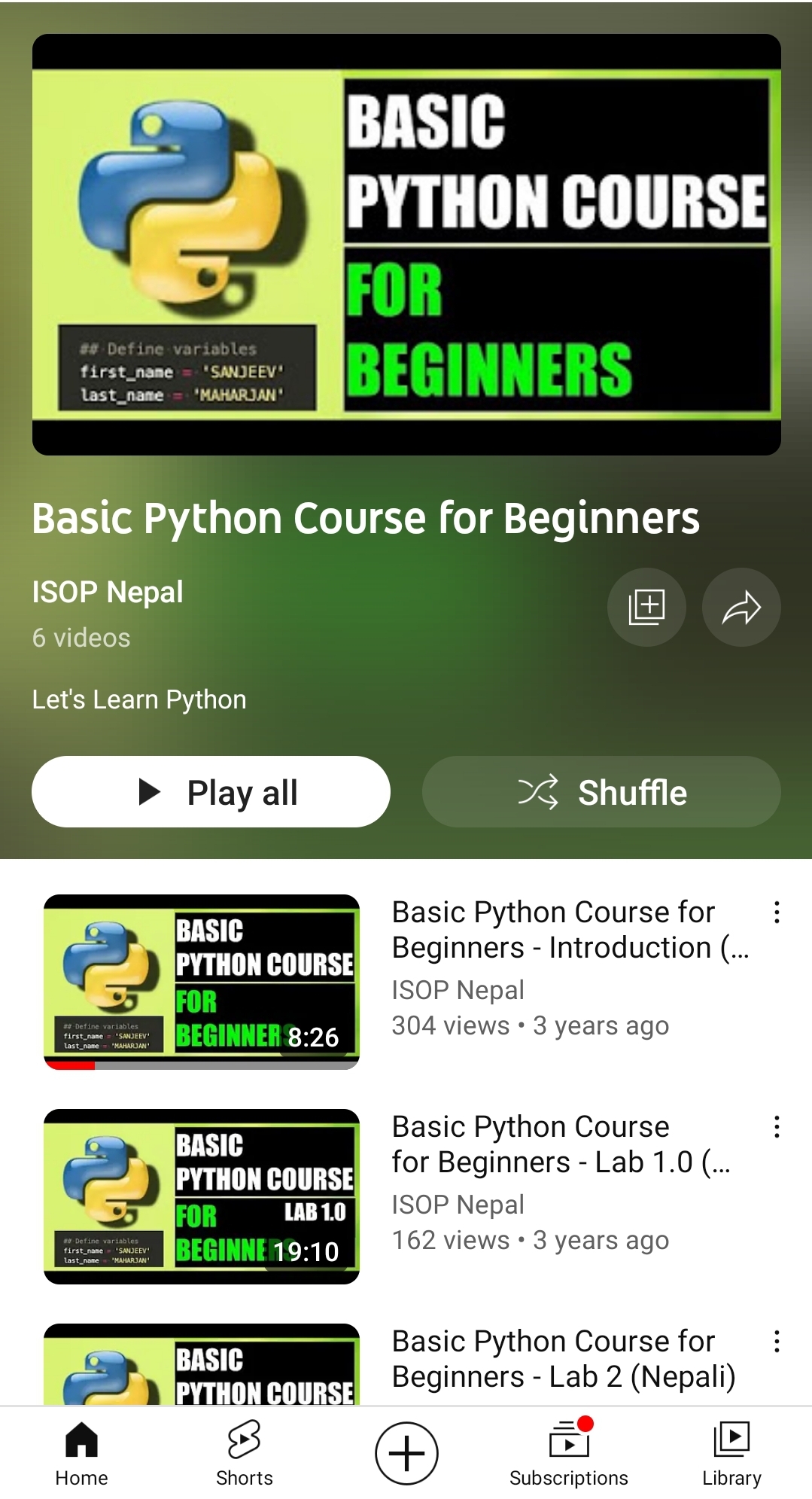Screen dimensions: 812x1499
Task: Open Subscriptions tab
Action: click(569, 1453)
